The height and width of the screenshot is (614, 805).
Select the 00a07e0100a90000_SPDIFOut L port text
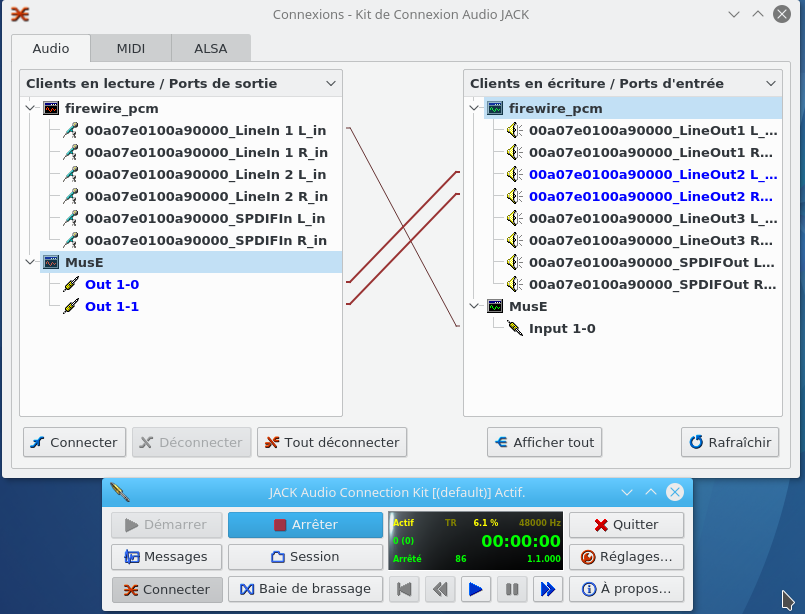651,262
